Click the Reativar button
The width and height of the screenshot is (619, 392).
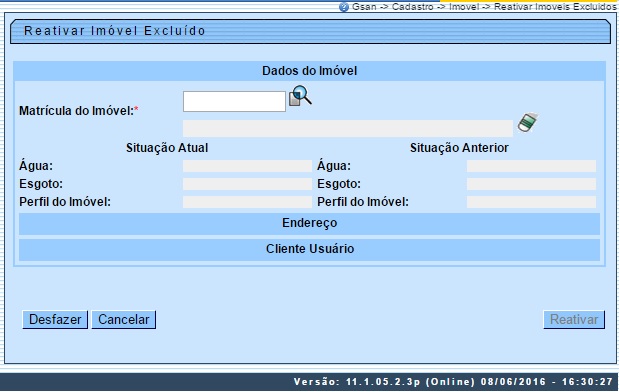pyautogui.click(x=574, y=319)
